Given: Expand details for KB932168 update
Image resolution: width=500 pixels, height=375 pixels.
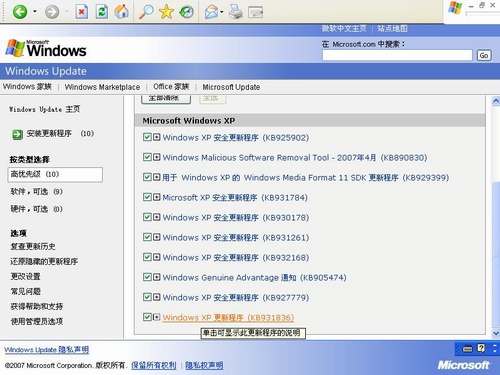Looking at the screenshot, I should coord(157,257).
